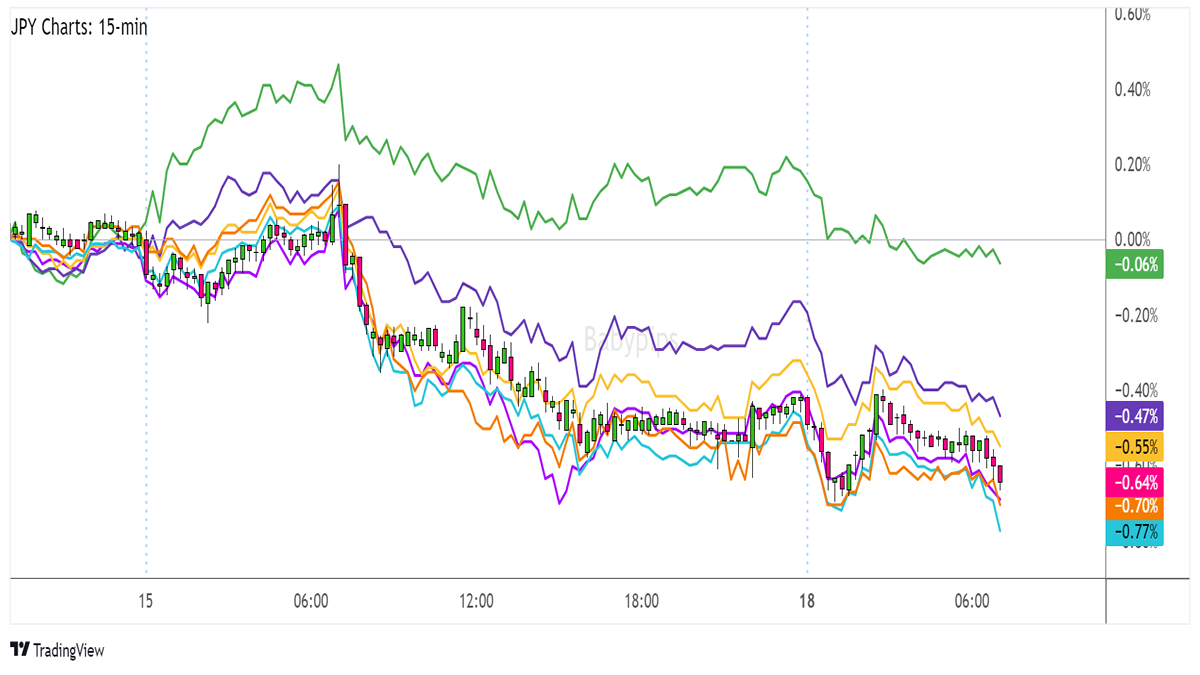The height and width of the screenshot is (675, 1200).
Task: Click the 0.60% price axis label
Action: click(1134, 14)
